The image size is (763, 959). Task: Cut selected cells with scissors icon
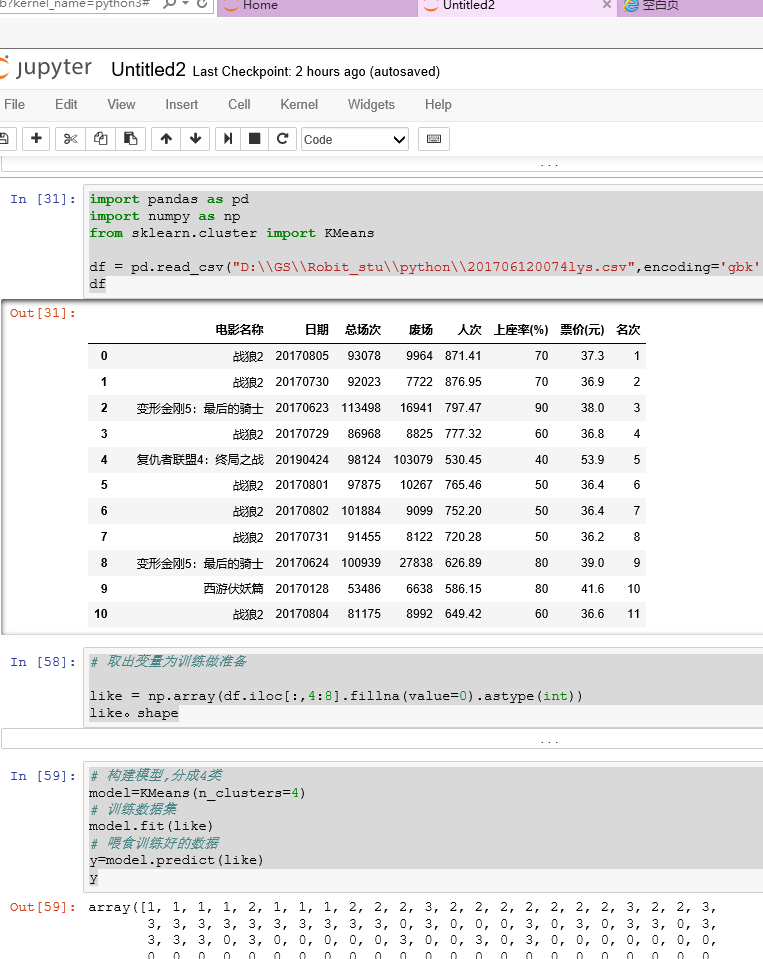click(70, 139)
